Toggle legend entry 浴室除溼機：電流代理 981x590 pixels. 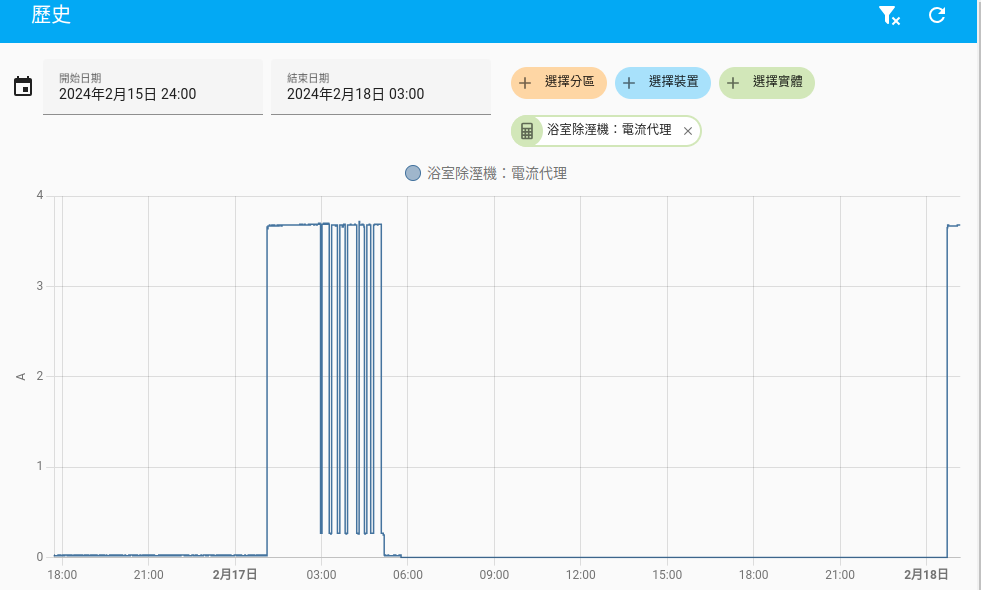486,173
